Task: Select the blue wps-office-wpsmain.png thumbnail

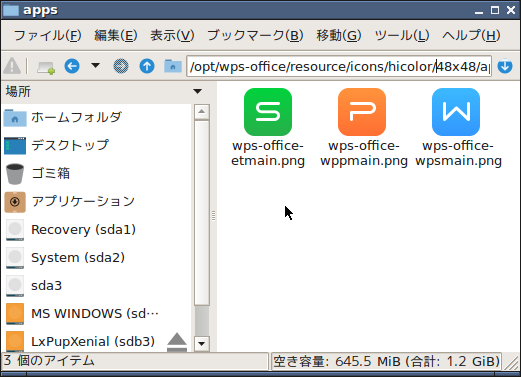Action: point(456,112)
